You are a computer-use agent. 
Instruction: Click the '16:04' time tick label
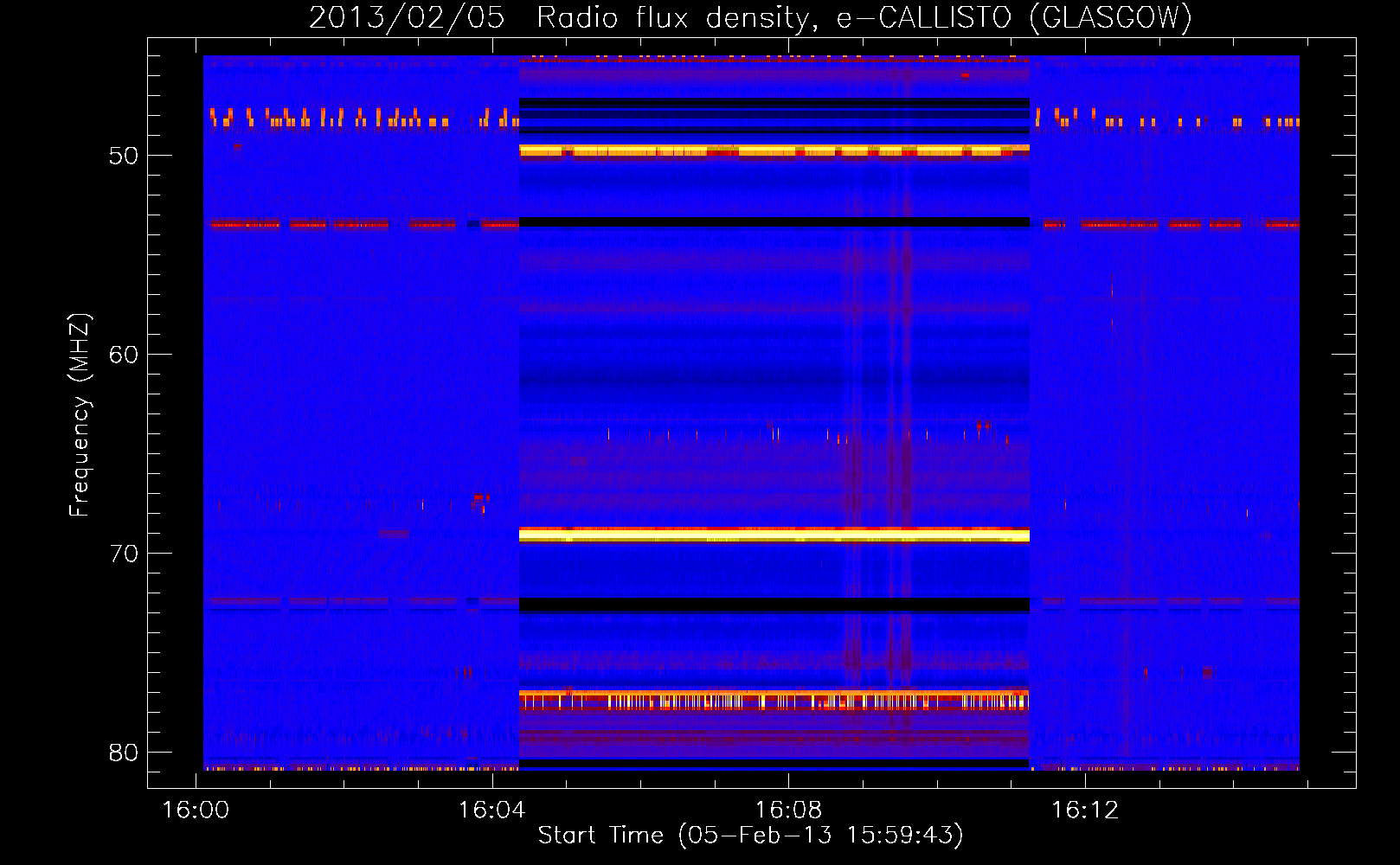coord(492,811)
